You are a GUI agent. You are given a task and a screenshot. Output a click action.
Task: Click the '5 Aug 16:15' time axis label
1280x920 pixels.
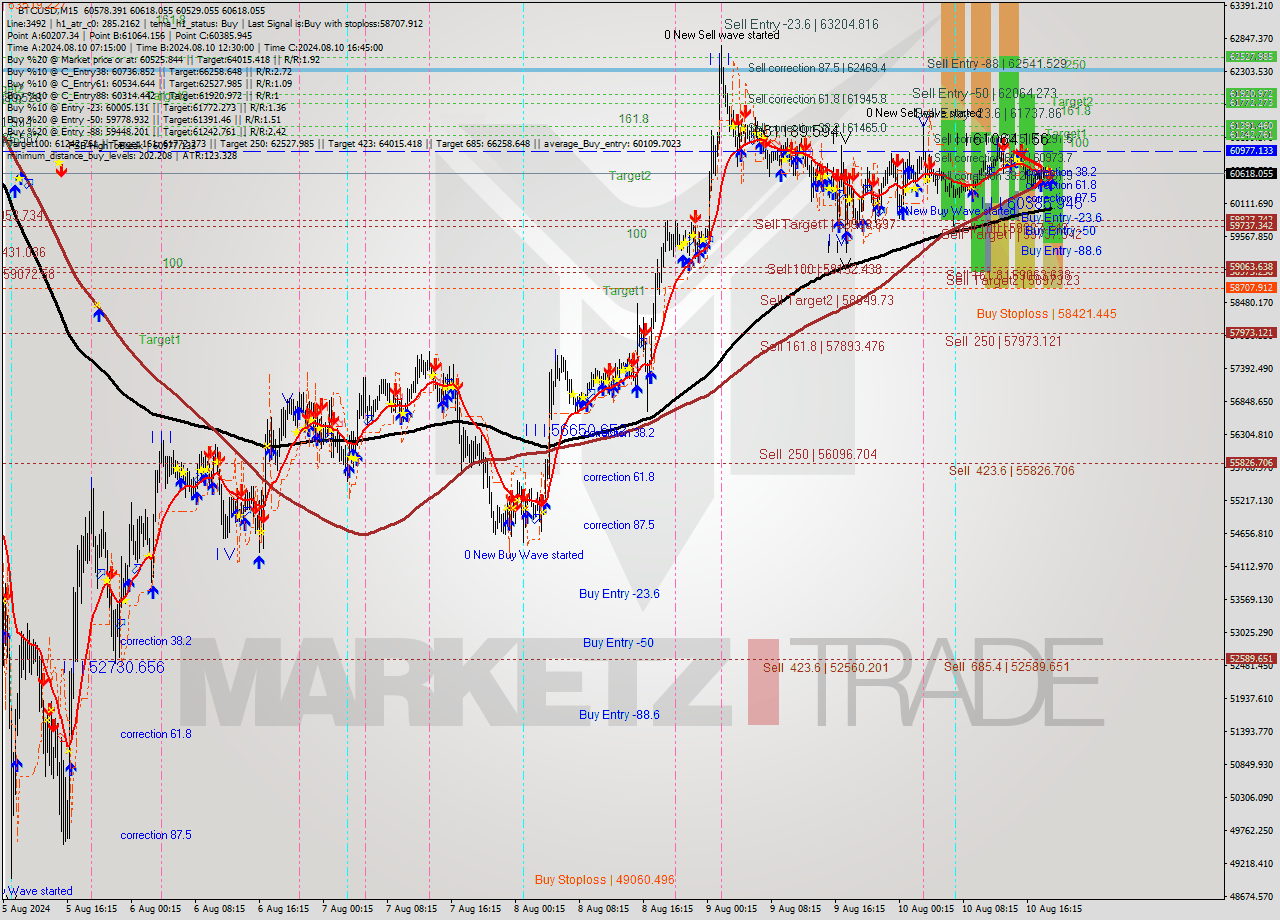pyautogui.click(x=93, y=910)
